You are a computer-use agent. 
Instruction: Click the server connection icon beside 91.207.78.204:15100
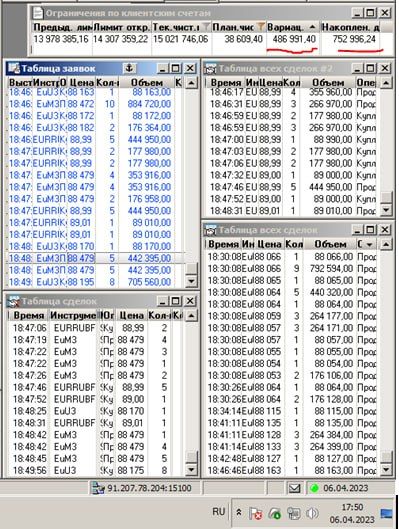[98, 489]
